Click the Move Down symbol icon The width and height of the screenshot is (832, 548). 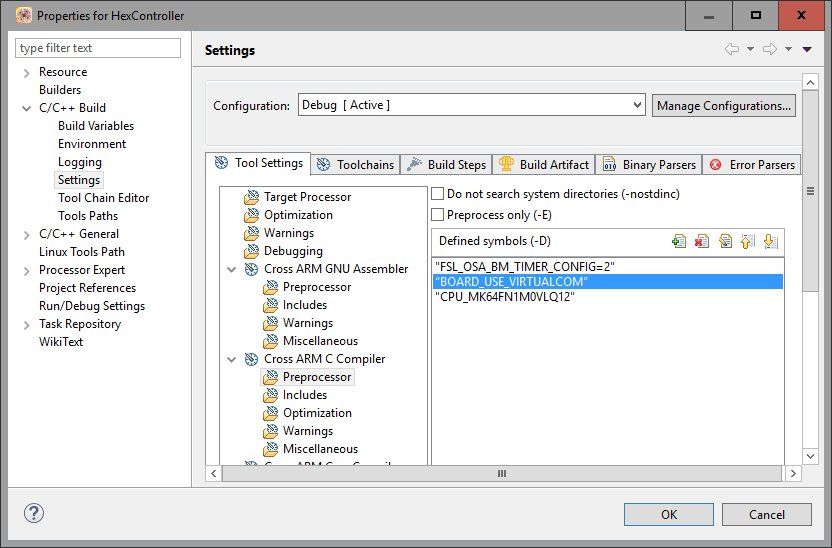coord(770,241)
